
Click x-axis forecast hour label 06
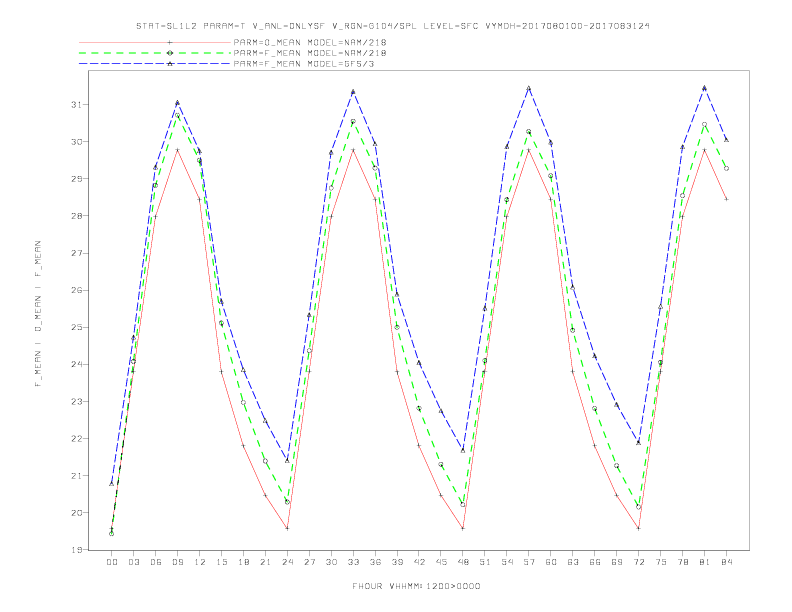pyautogui.click(x=156, y=562)
